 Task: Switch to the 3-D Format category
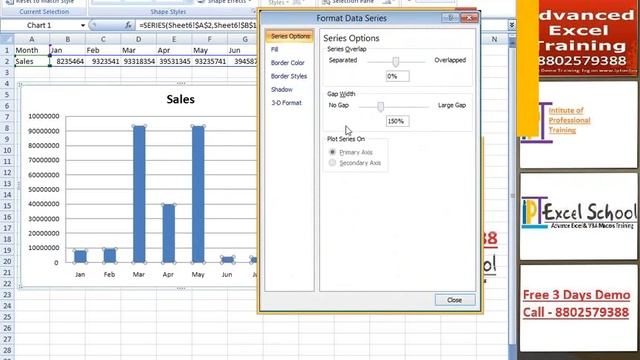coord(287,103)
